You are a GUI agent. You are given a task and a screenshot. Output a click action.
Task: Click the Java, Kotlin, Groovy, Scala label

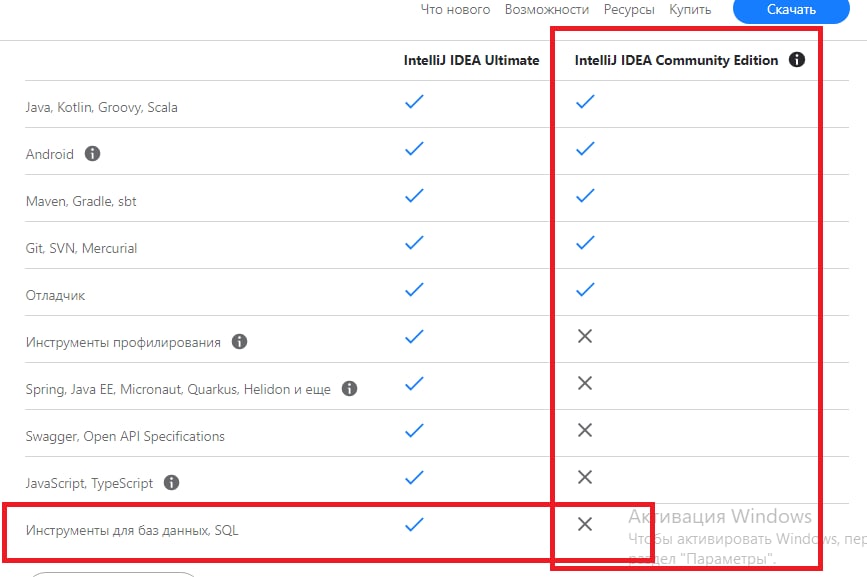pos(102,107)
